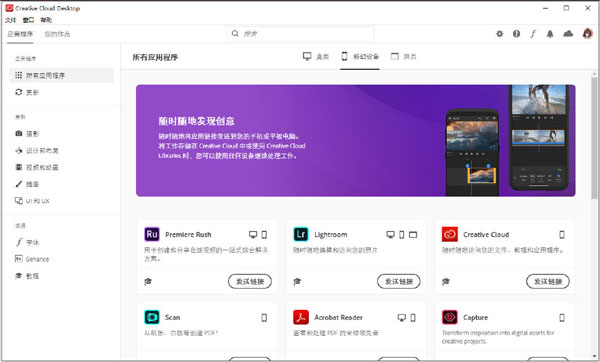Click the Lightroom Lr app icon
600x362 pixels.
coord(301,234)
